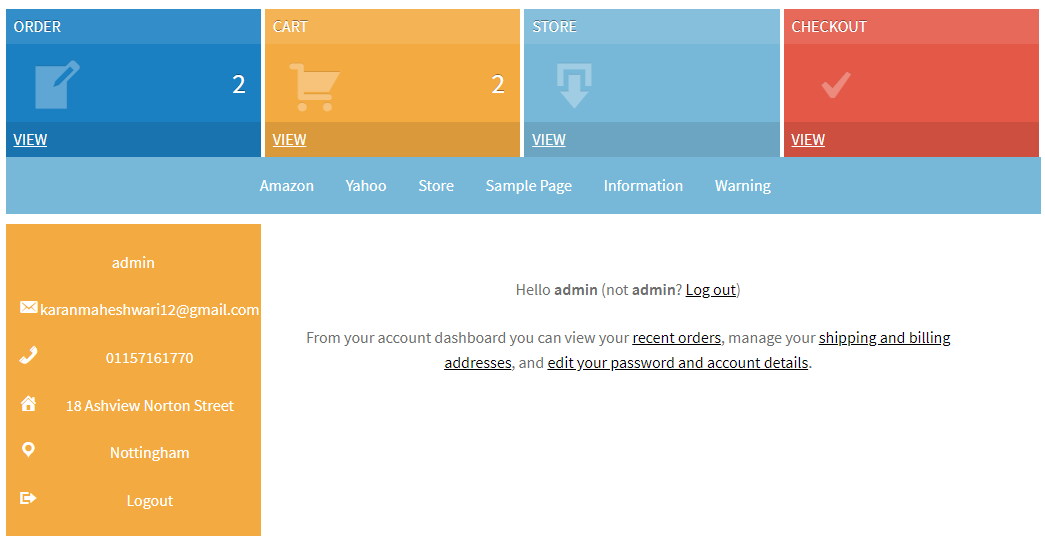Screen dimensions: 1045x554
Task: Click Log out link next to admin greeting
Action: tap(710, 290)
